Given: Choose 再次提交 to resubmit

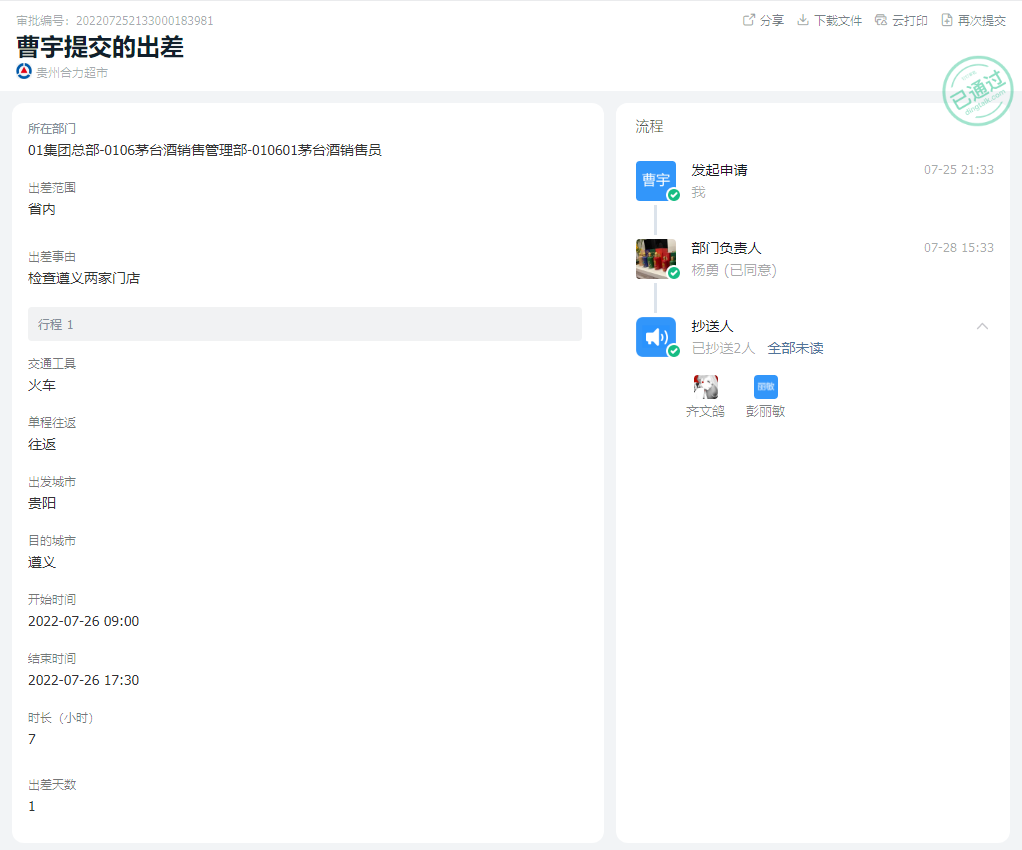Looking at the screenshot, I should pyautogui.click(x=981, y=20).
